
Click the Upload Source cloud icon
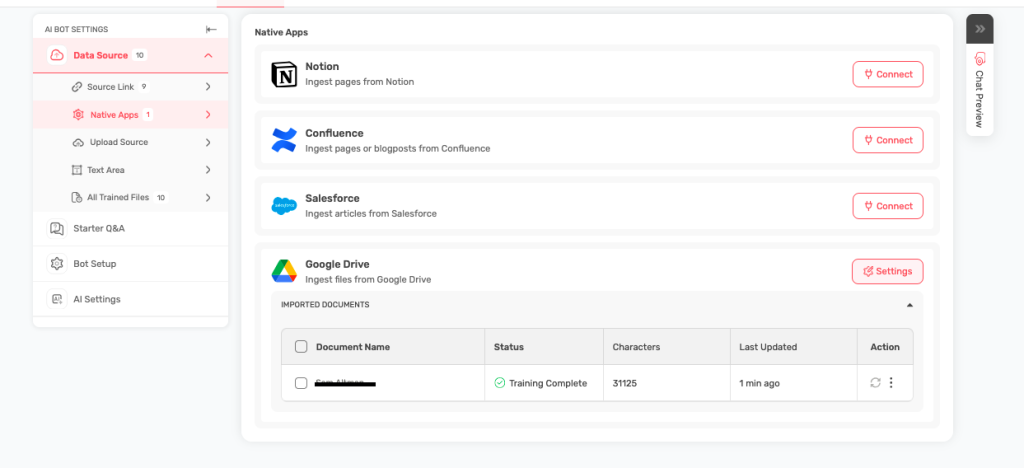coord(78,142)
